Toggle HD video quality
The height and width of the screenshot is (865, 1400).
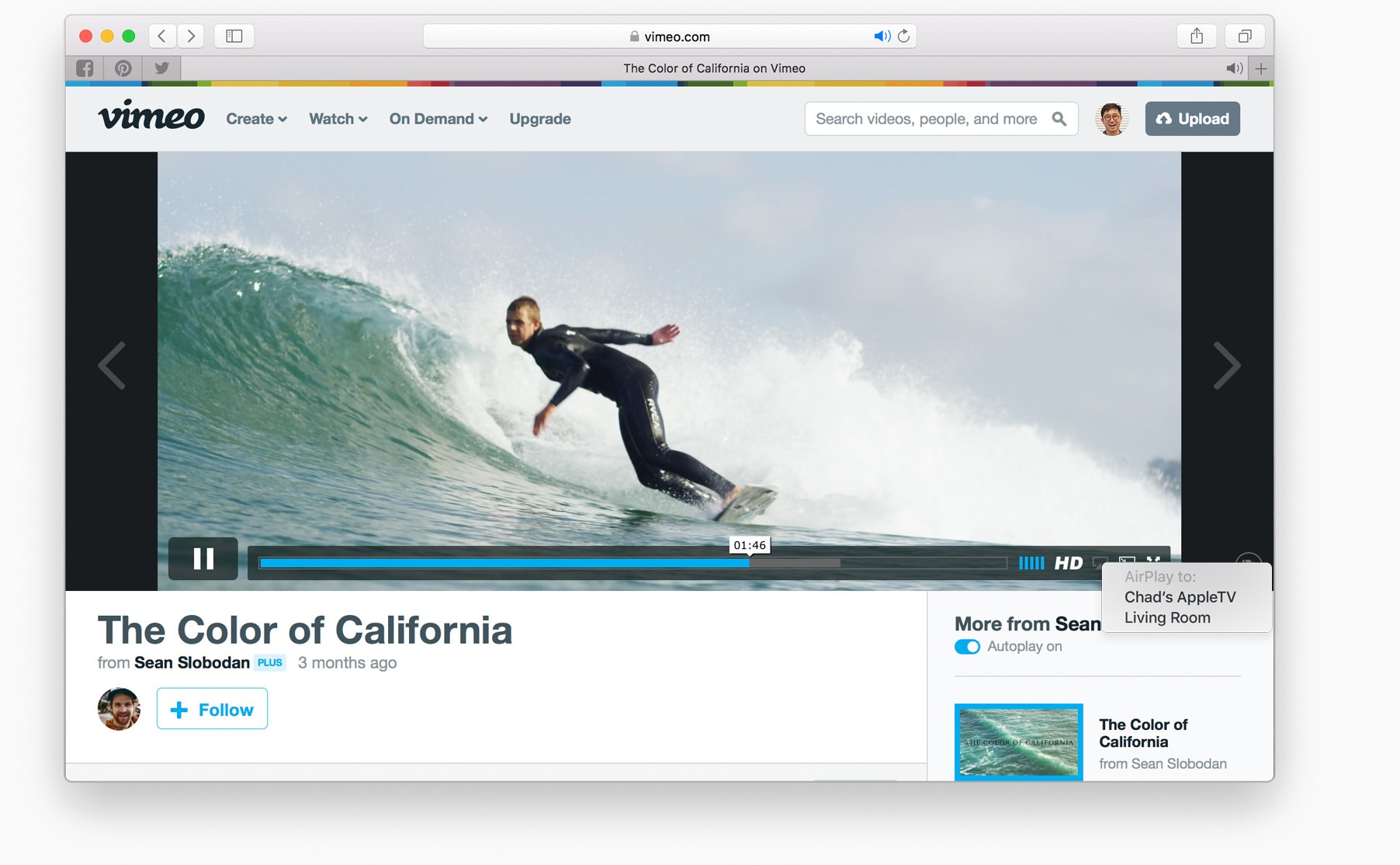point(1069,563)
